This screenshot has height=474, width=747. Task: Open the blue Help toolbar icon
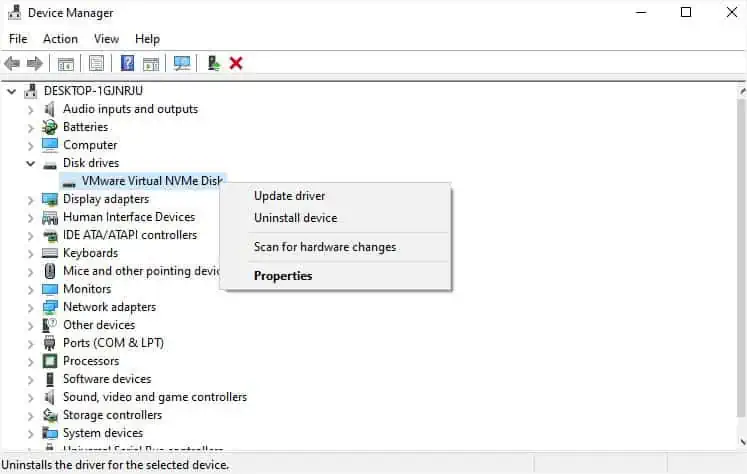pos(127,63)
